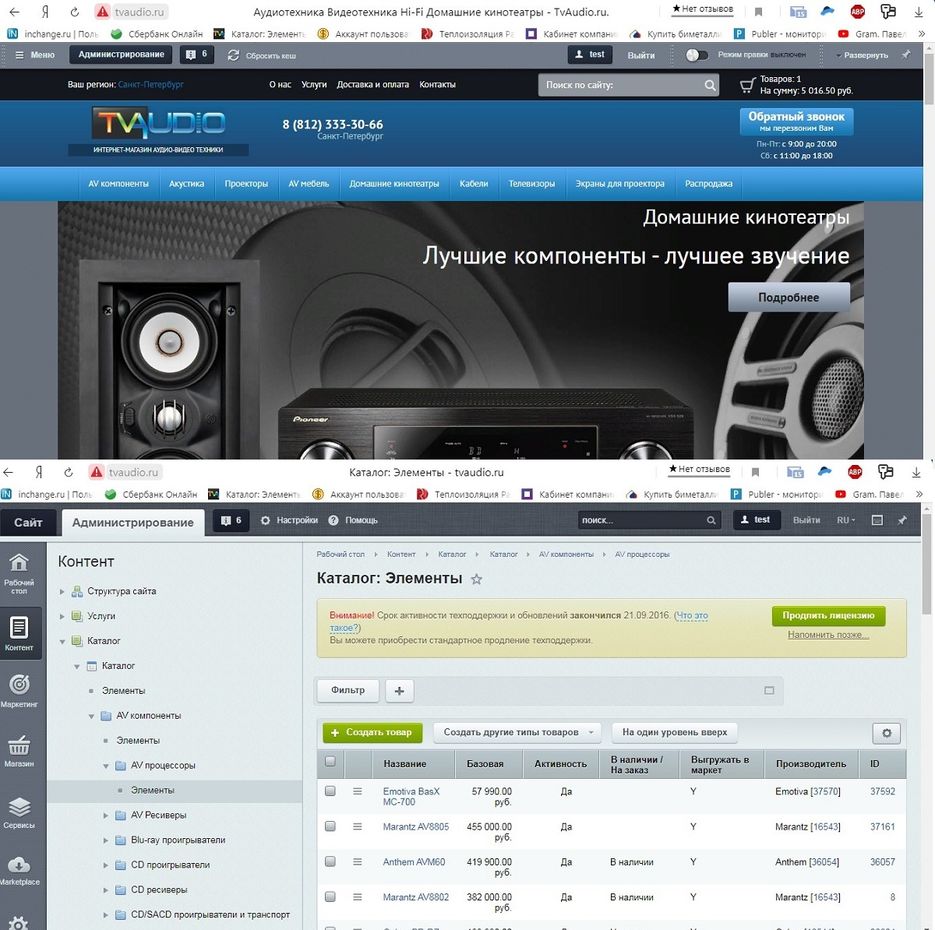Open Домашние кинотеатры site menu item

[x=394, y=184]
